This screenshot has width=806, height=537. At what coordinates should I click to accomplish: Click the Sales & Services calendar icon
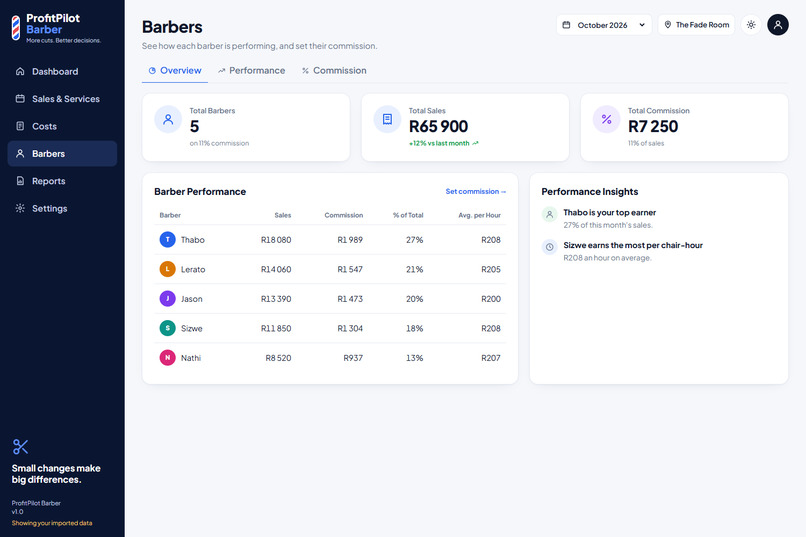[20, 99]
